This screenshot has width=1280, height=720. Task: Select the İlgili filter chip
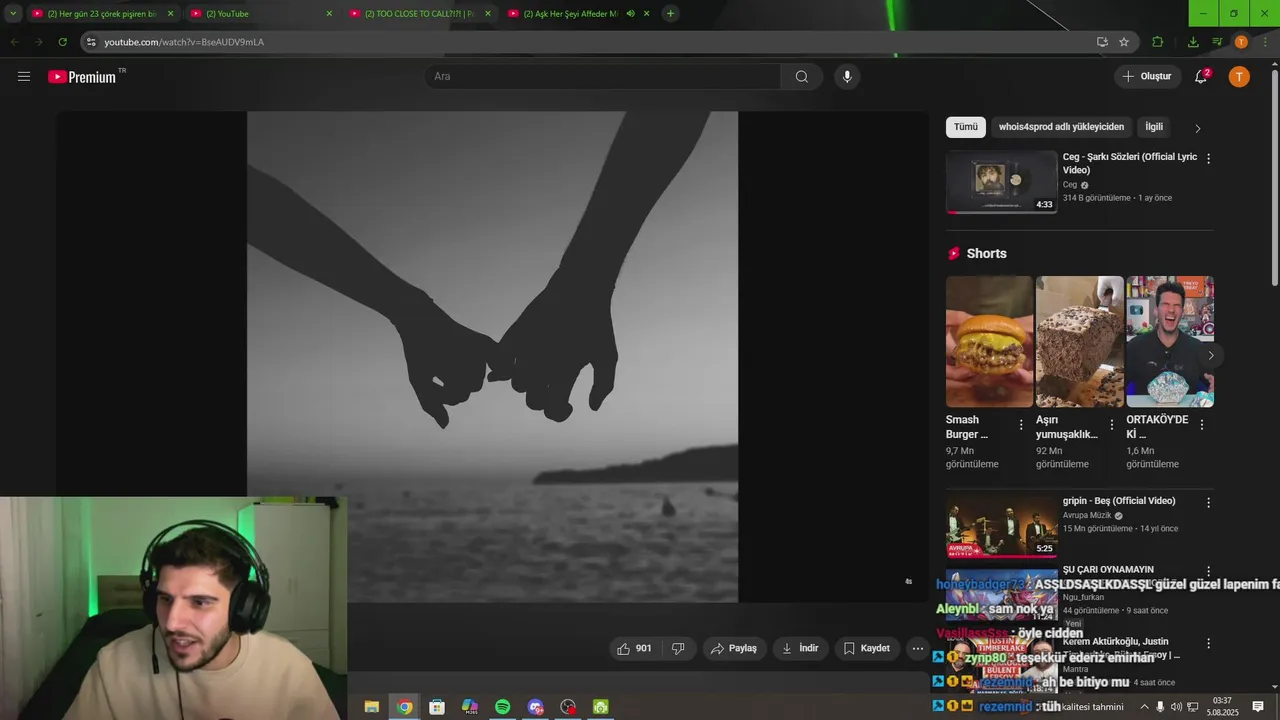click(1154, 127)
